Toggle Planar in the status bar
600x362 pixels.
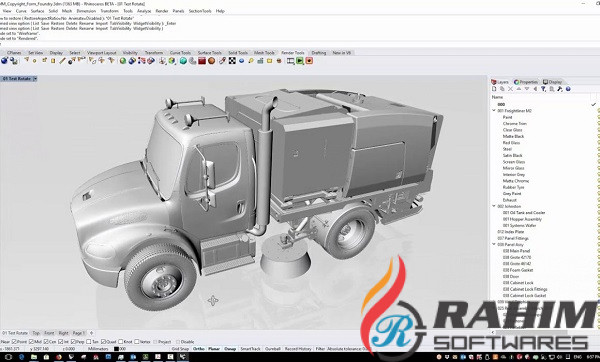(214, 349)
